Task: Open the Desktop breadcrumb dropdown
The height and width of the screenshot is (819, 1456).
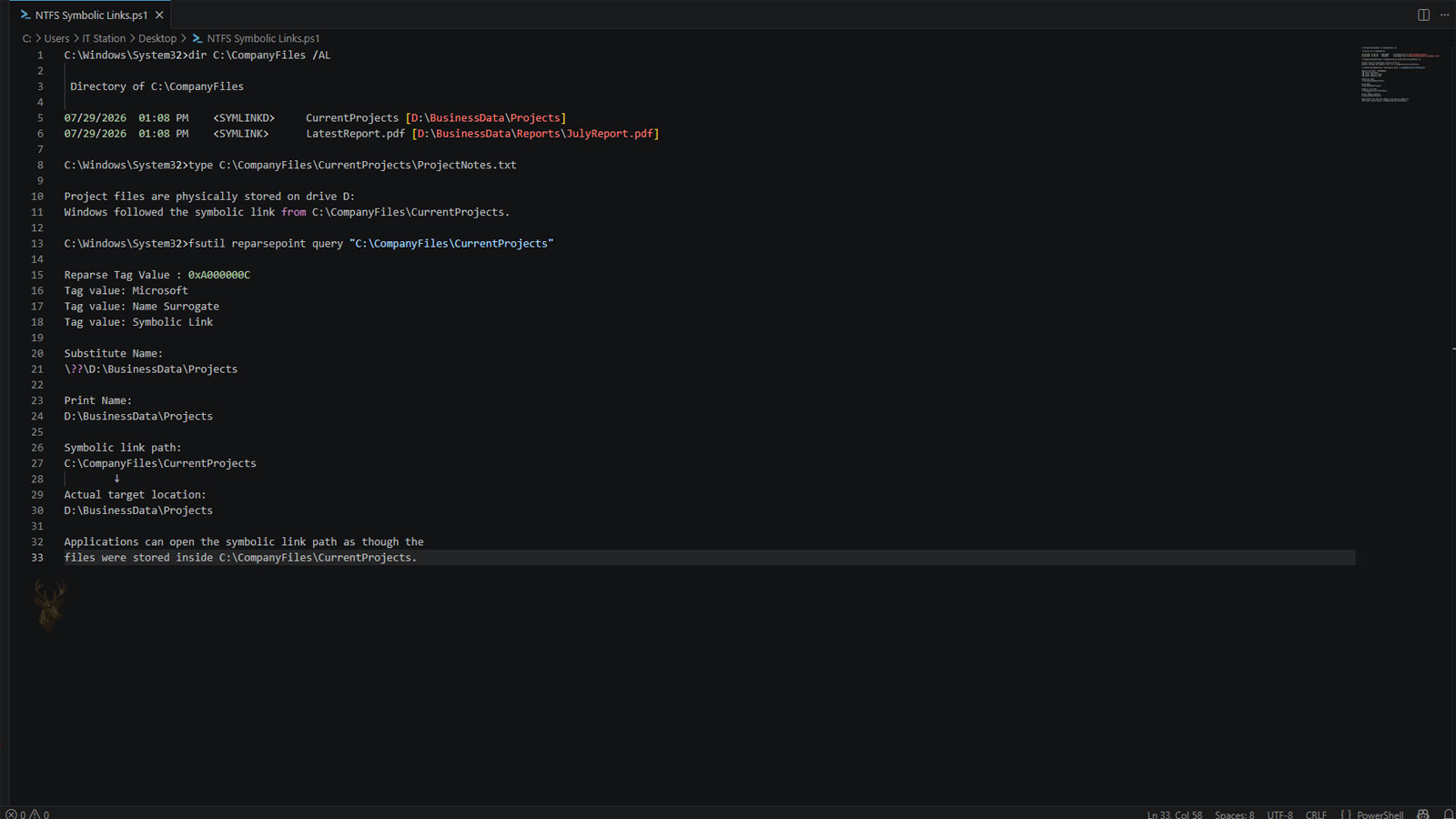Action: 157,38
